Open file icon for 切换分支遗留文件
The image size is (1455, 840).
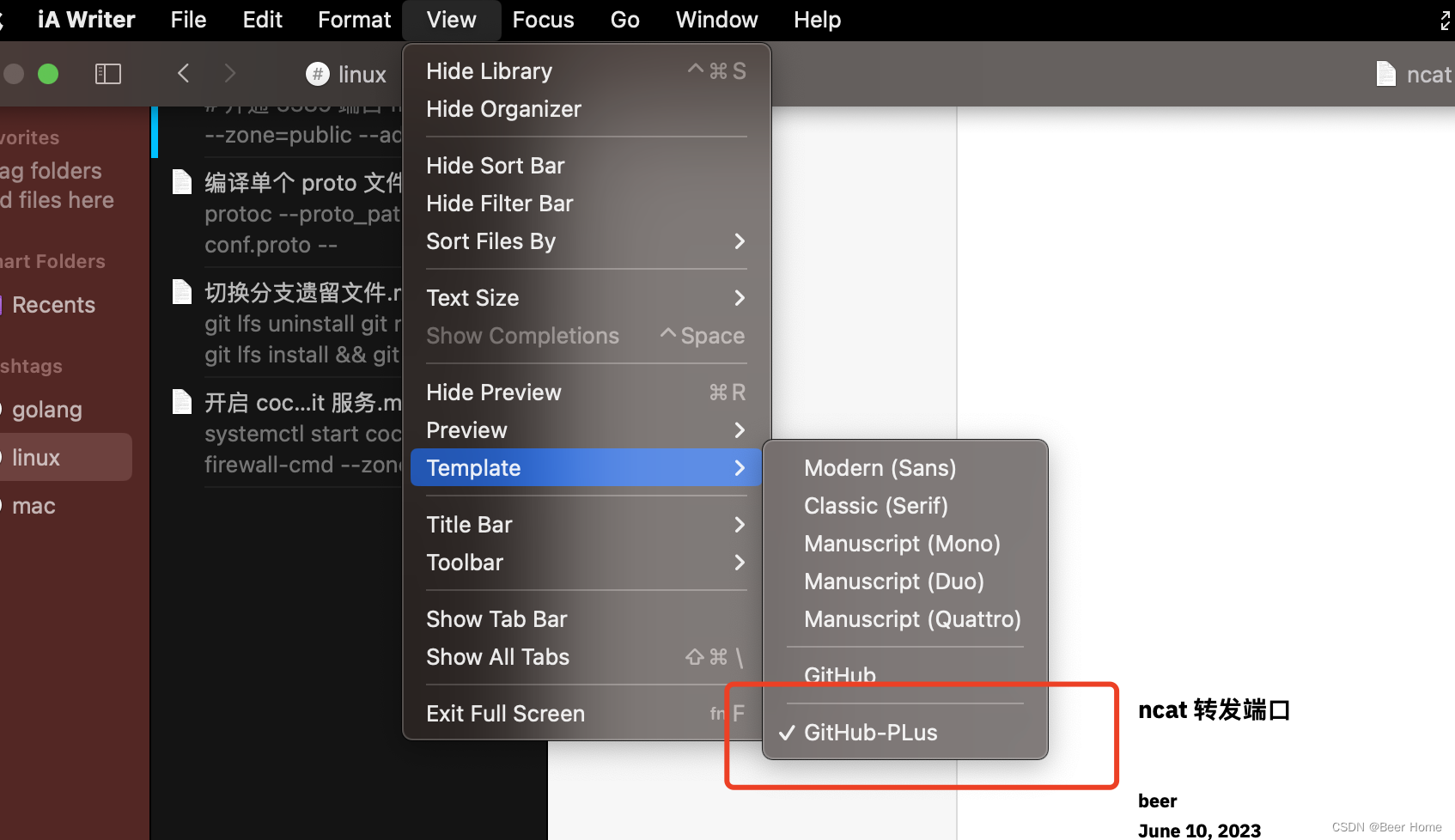click(182, 292)
